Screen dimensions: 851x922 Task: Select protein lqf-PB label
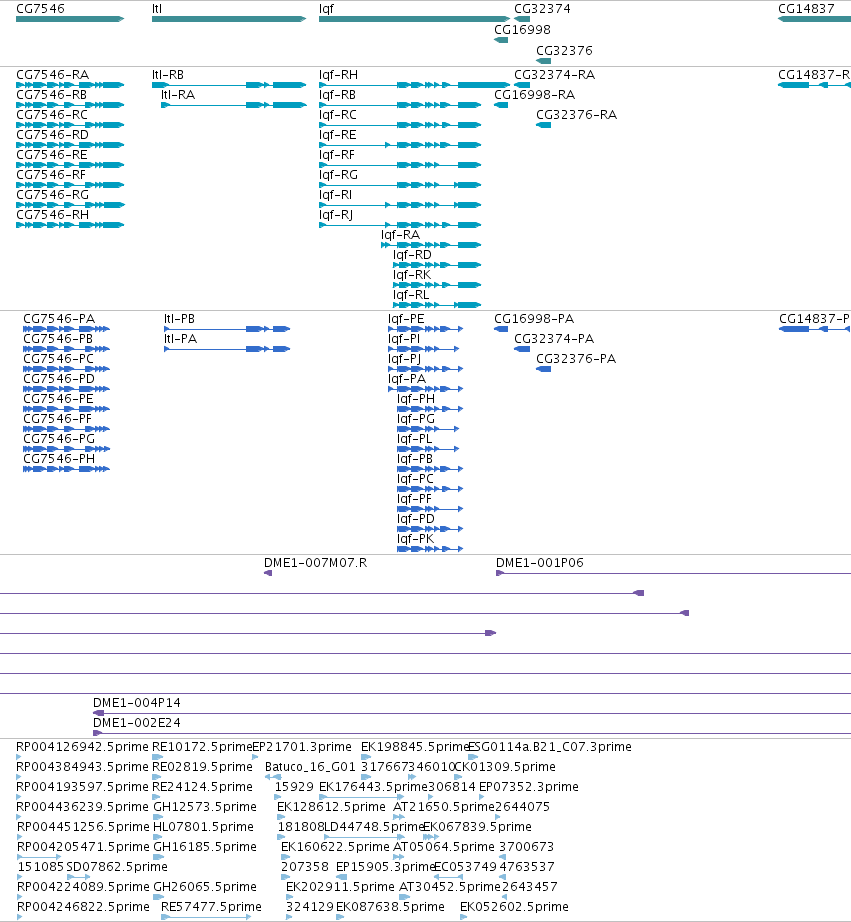[415, 459]
